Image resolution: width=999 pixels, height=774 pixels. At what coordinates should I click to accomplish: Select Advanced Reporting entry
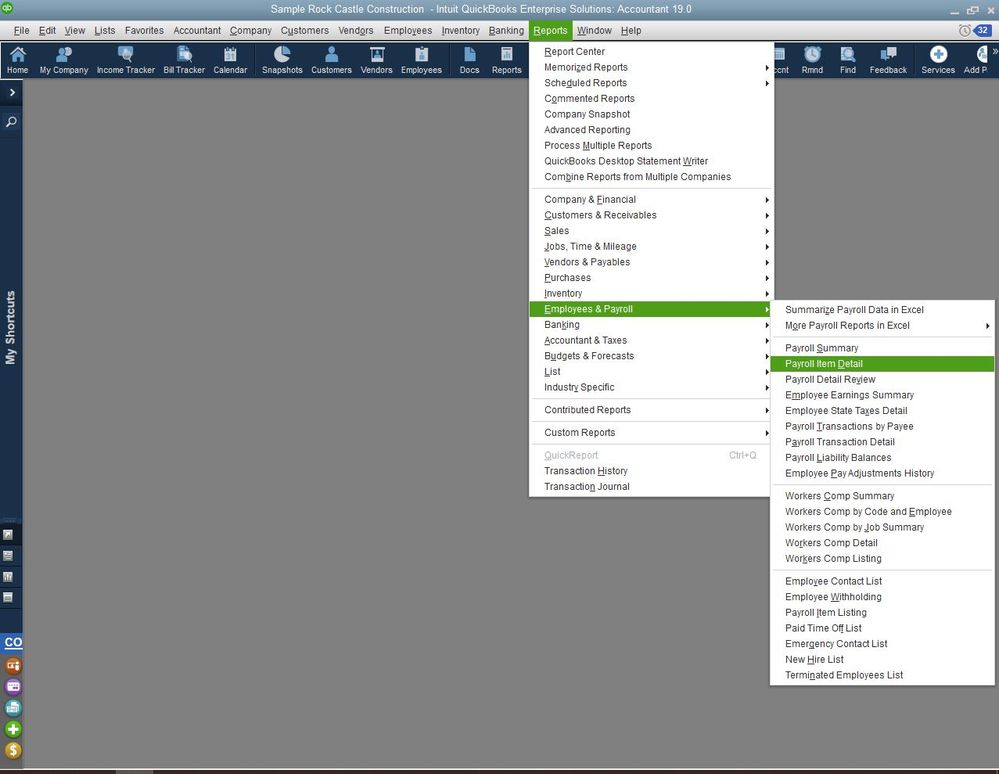tap(651, 130)
